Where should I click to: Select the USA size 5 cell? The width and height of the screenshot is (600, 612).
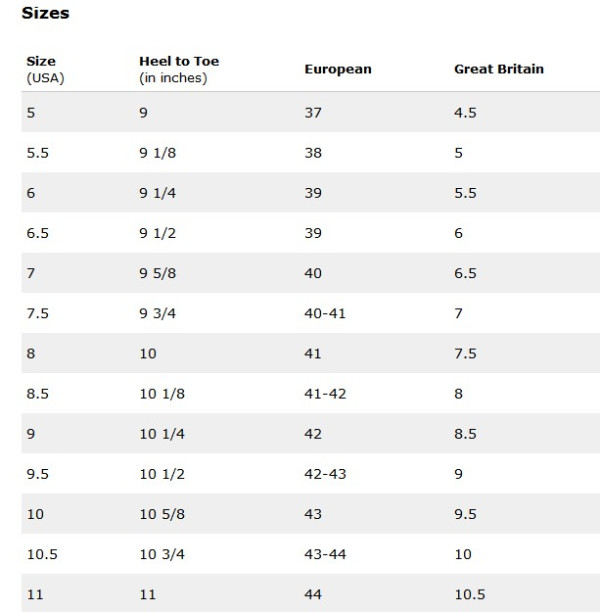[x=31, y=113]
